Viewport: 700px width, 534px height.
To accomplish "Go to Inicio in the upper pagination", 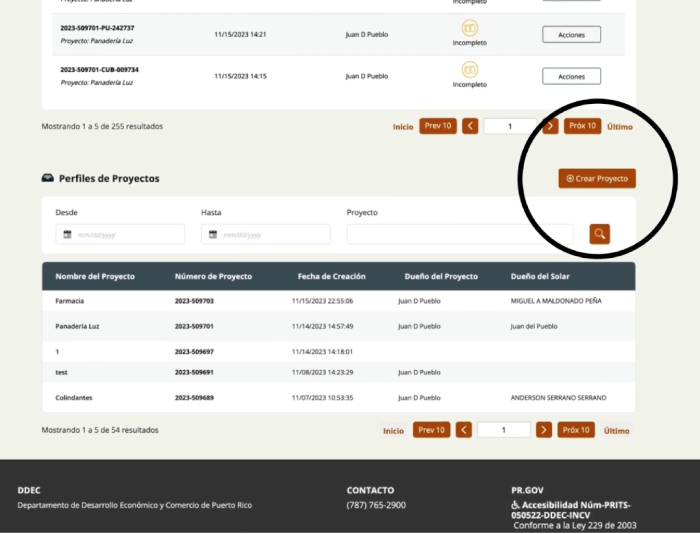I will click(403, 127).
